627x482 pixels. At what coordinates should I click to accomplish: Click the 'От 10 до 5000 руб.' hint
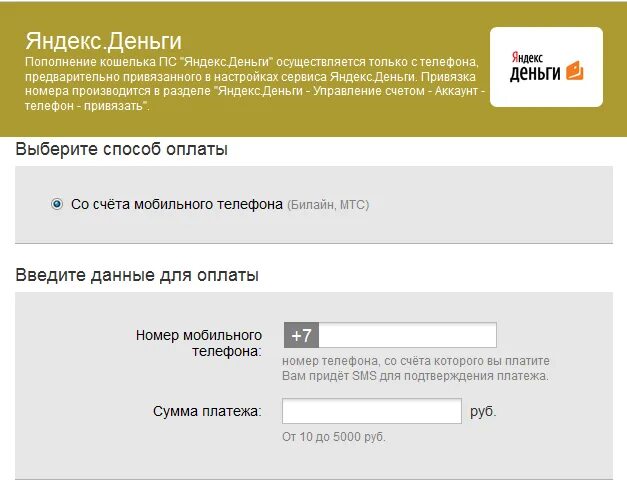point(334,436)
